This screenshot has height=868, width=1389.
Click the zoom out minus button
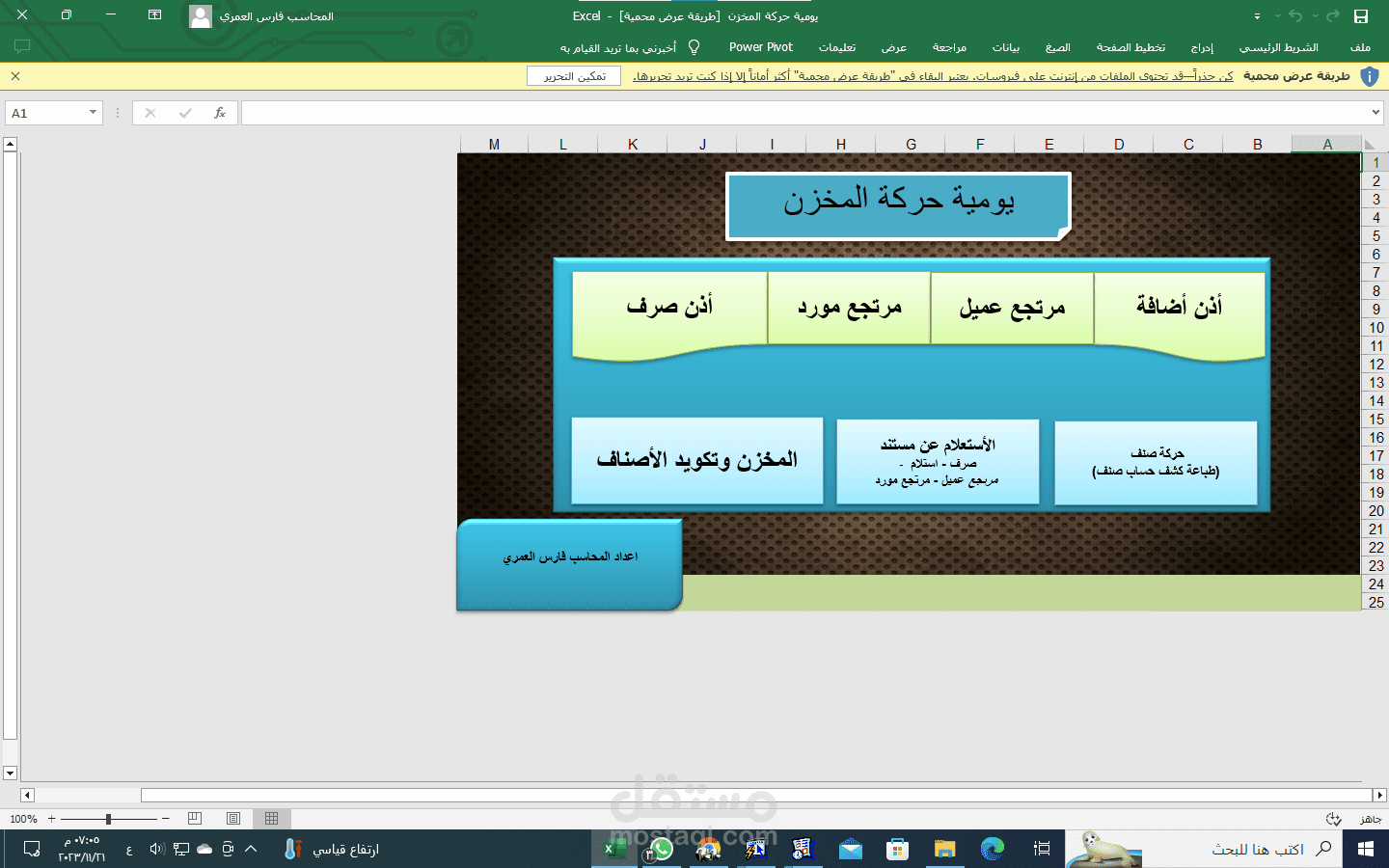(x=166, y=819)
